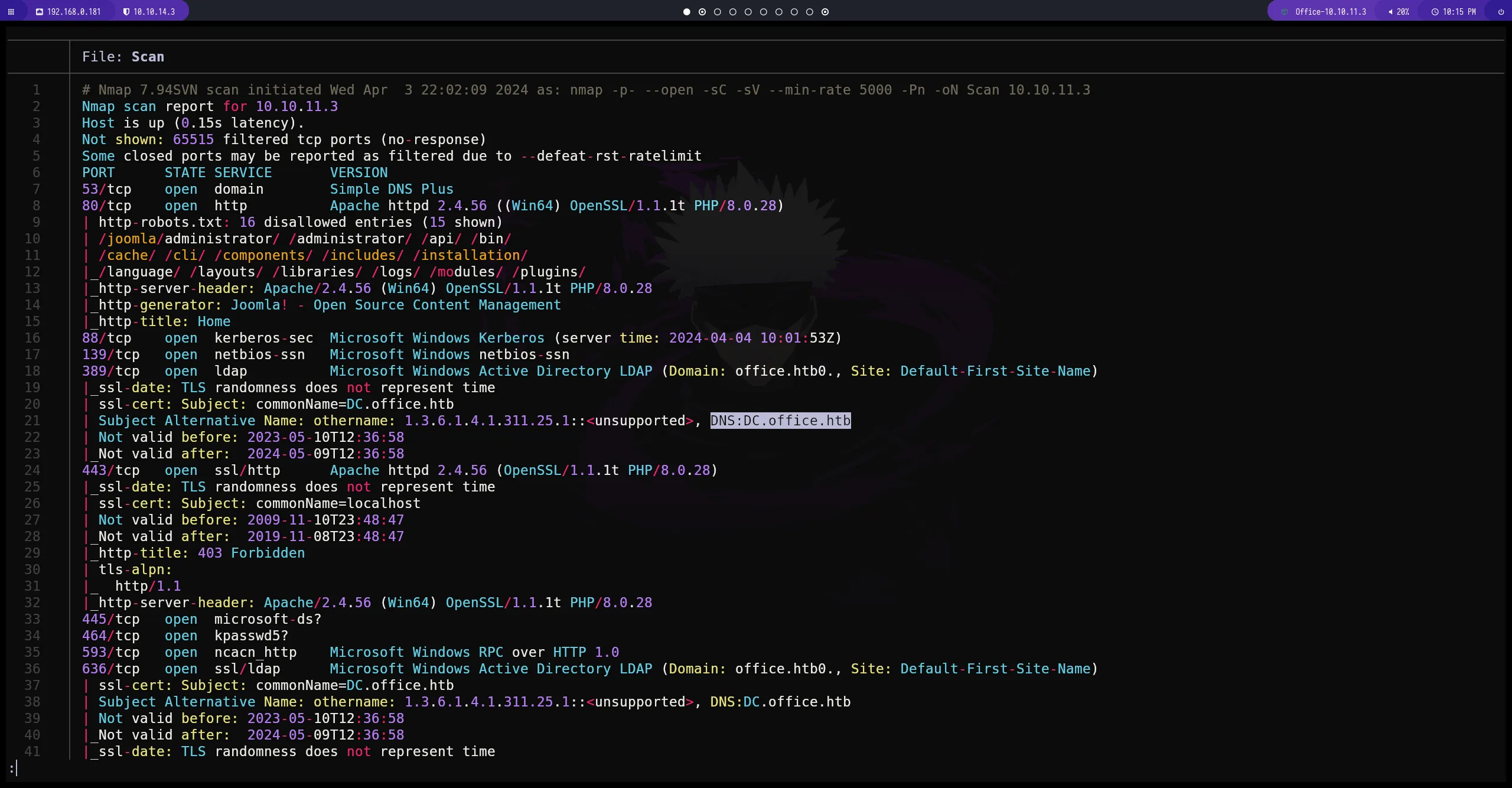Switch to the first filled workspace dot

click(686, 12)
